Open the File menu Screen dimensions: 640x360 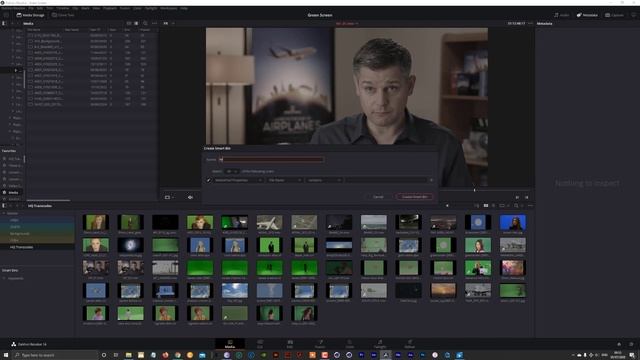[x=31, y=8]
